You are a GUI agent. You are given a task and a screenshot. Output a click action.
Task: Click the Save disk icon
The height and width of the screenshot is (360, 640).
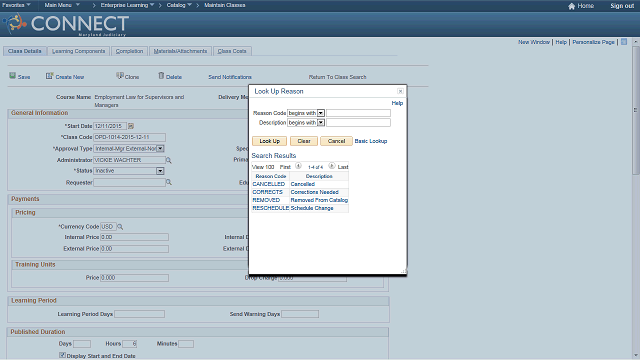click(x=13, y=76)
